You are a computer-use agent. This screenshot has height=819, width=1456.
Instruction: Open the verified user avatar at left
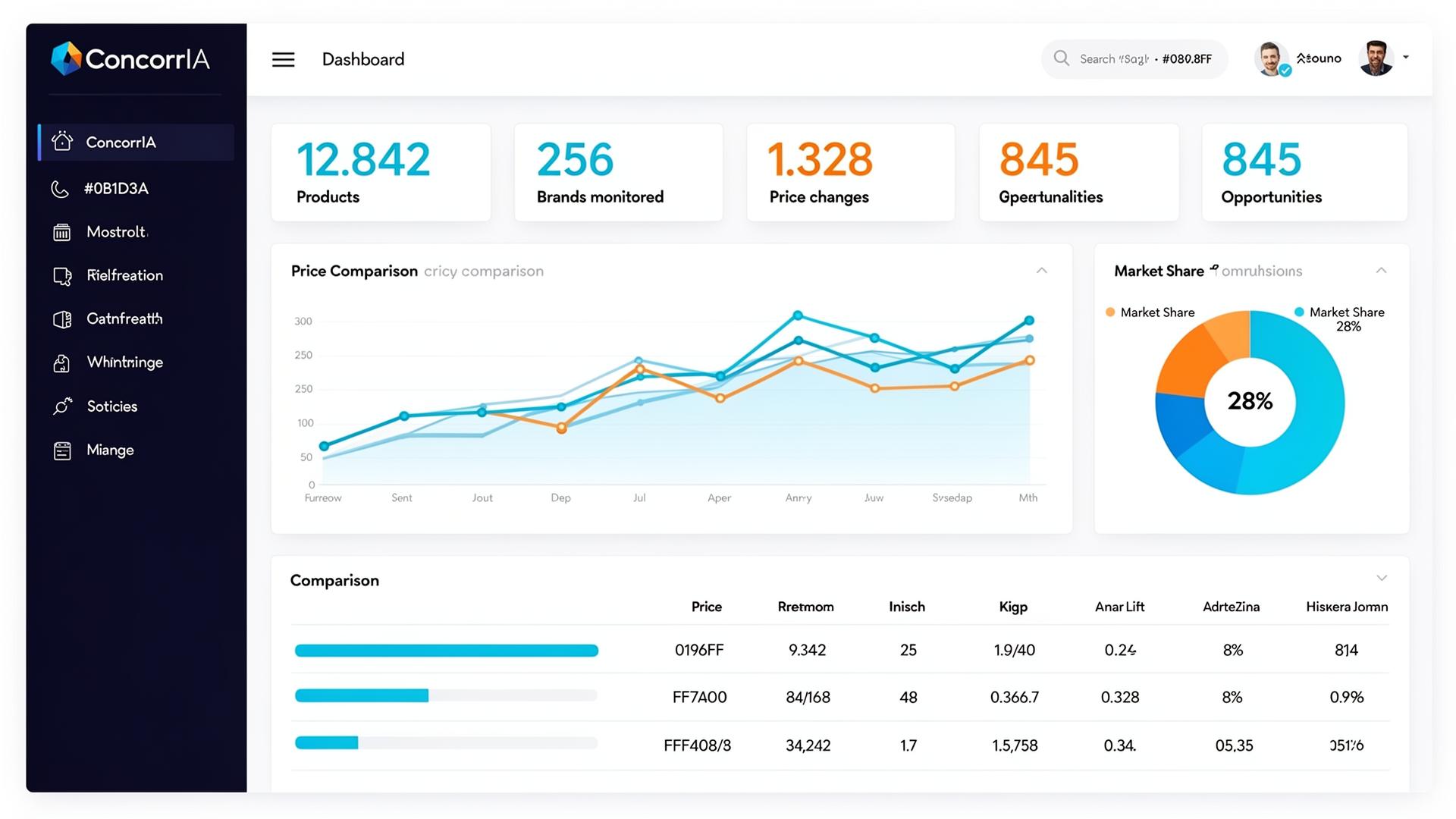1271,58
